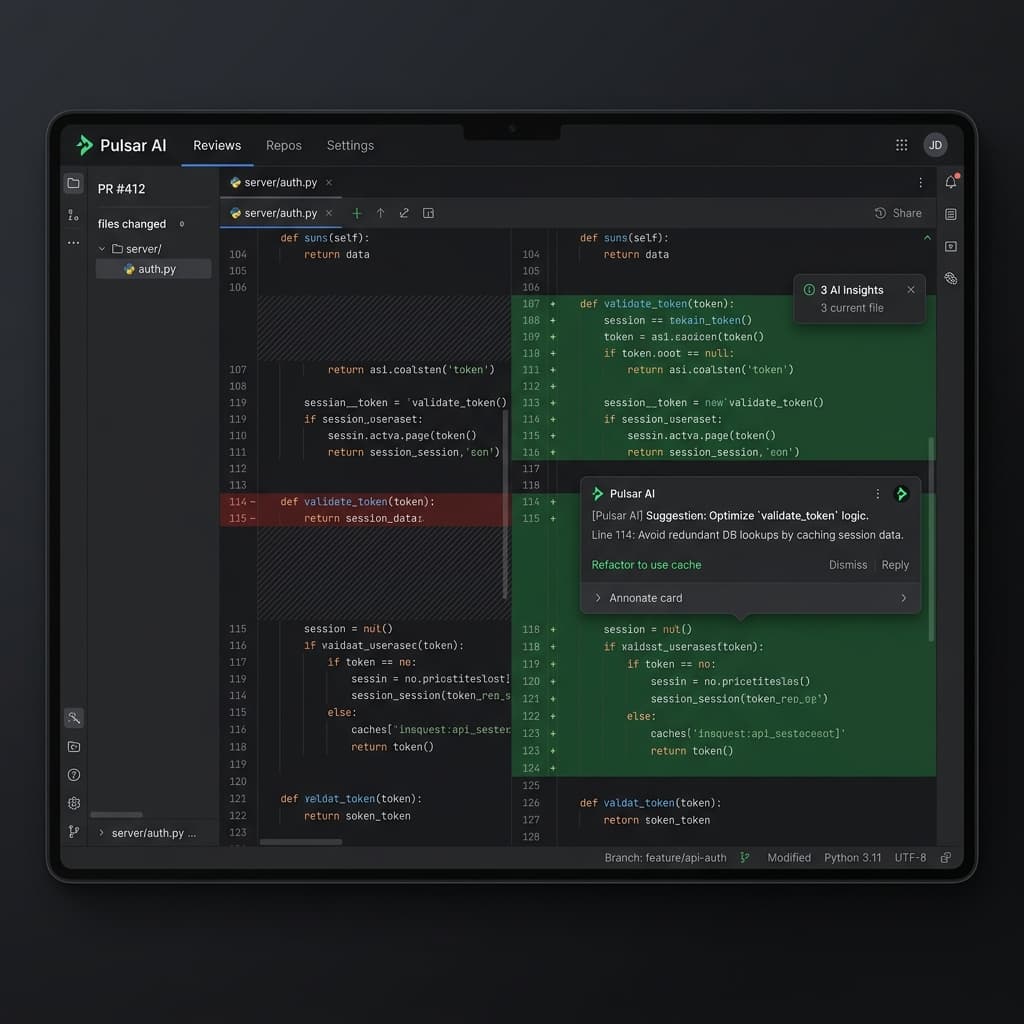Open the AI insights icon in right sidebar
1024x1024 pixels.
pos(951,278)
